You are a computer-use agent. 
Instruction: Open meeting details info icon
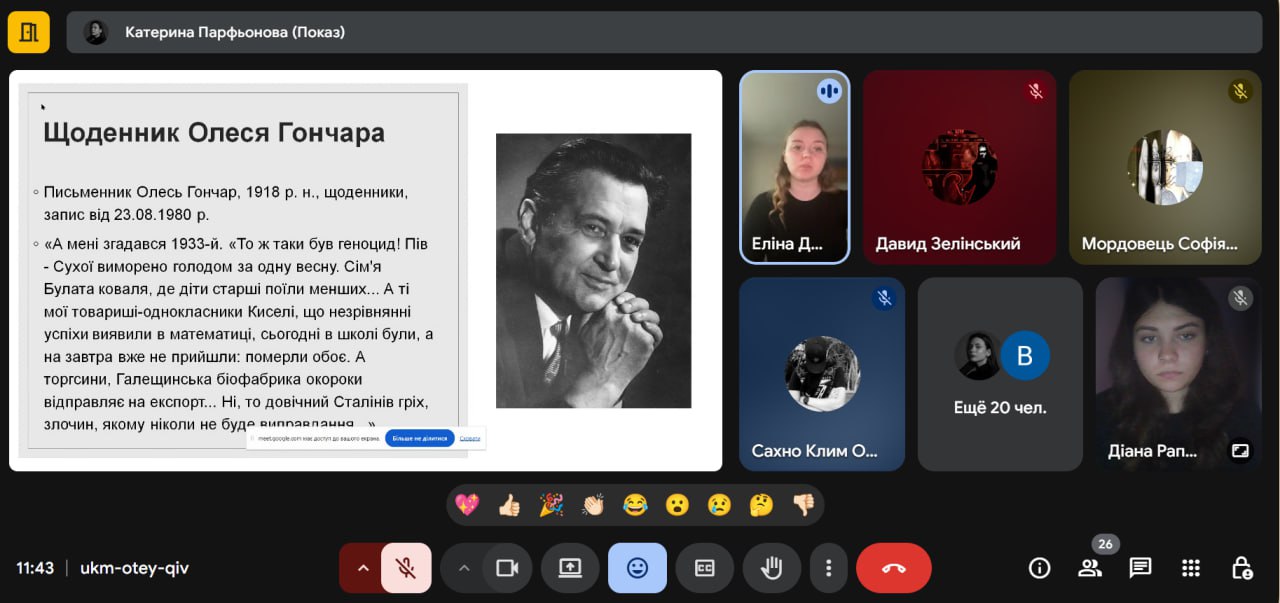click(x=1039, y=568)
